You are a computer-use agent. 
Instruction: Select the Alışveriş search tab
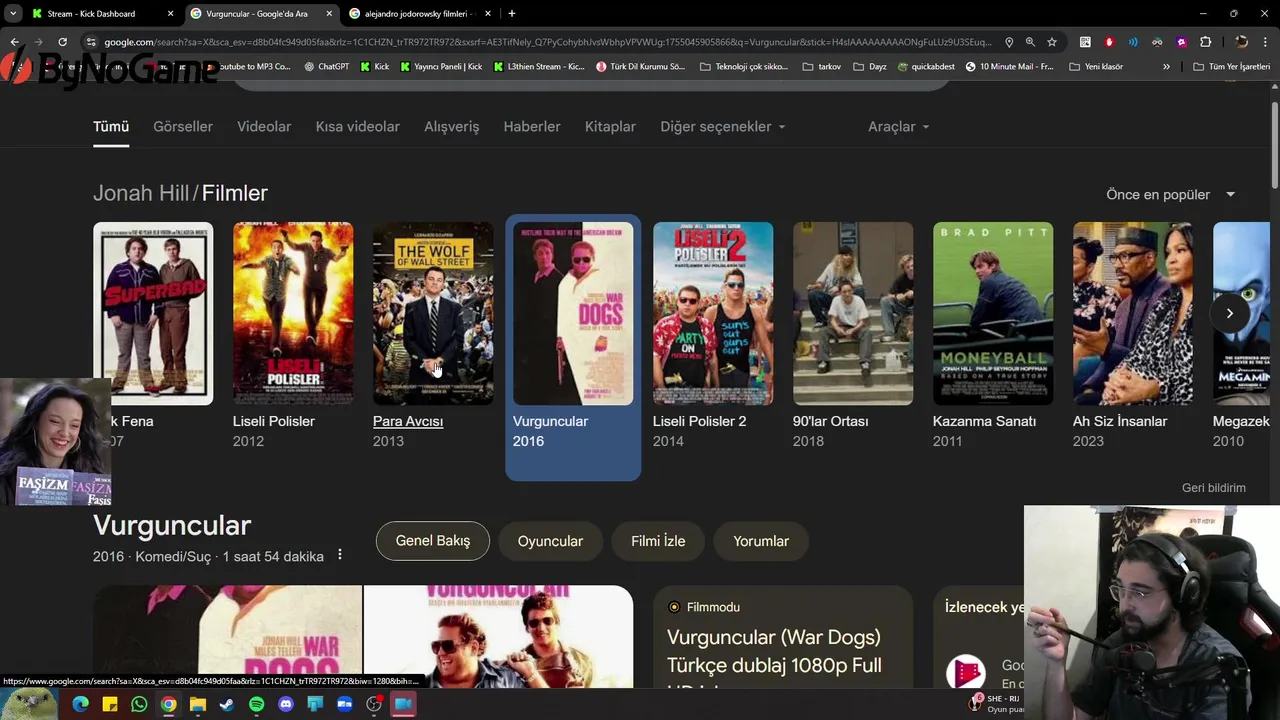click(452, 127)
